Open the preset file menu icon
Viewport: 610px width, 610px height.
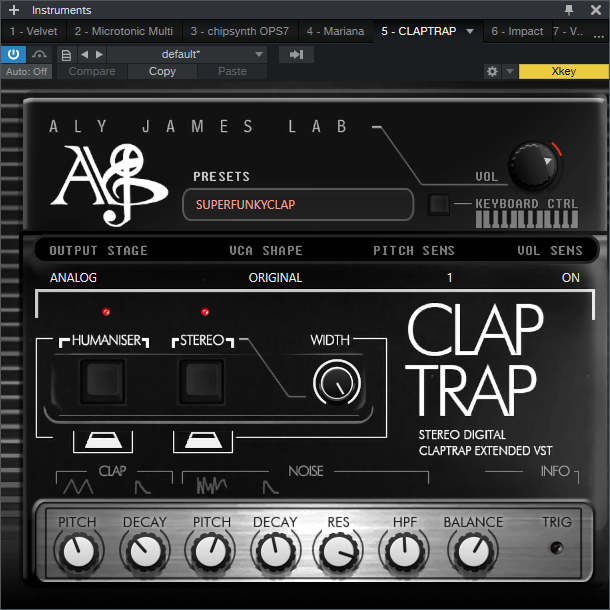pos(66,55)
